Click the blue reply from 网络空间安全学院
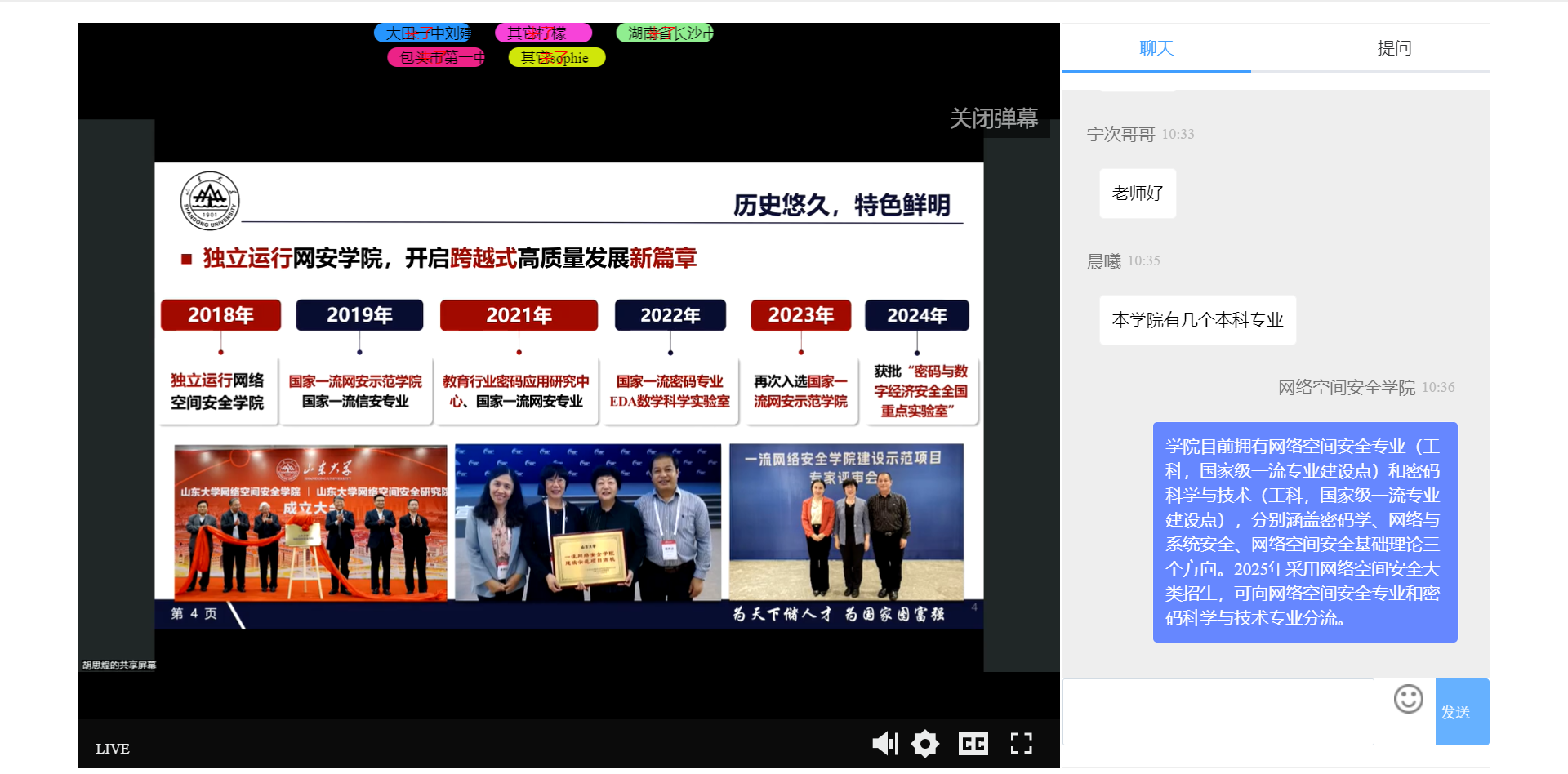 (1304, 532)
